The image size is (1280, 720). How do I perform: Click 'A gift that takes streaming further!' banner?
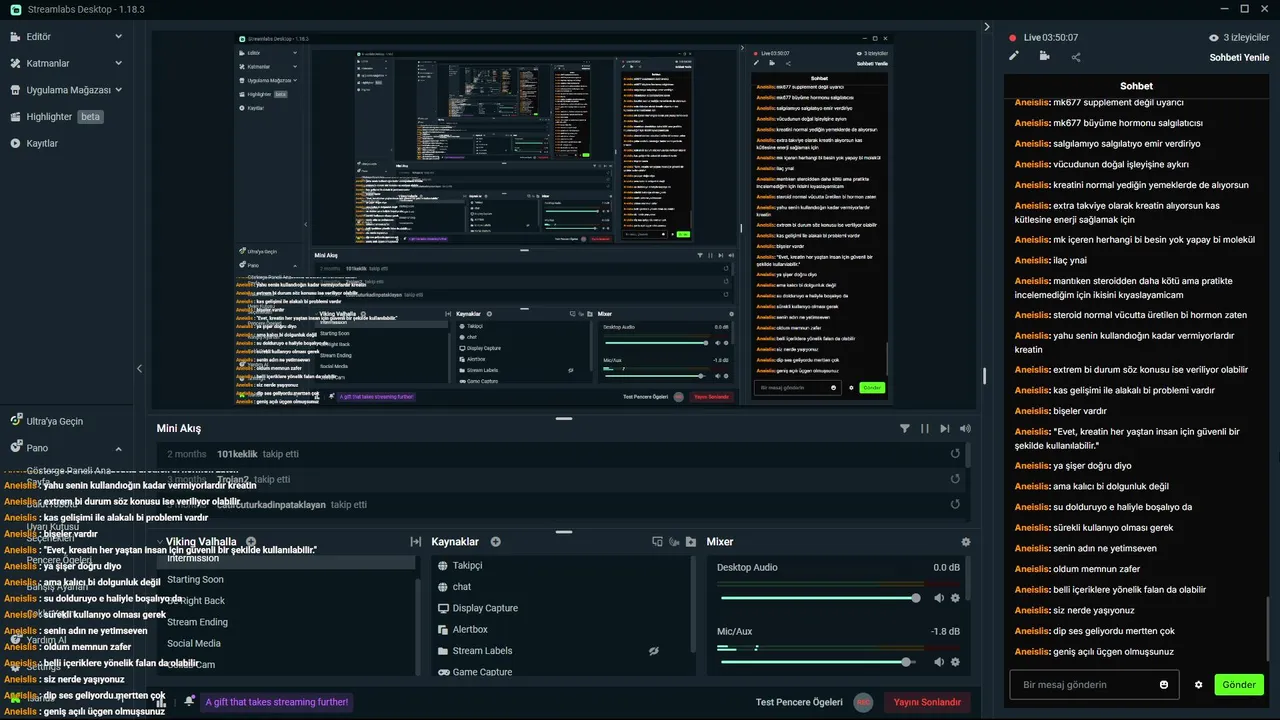pyautogui.click(x=277, y=702)
